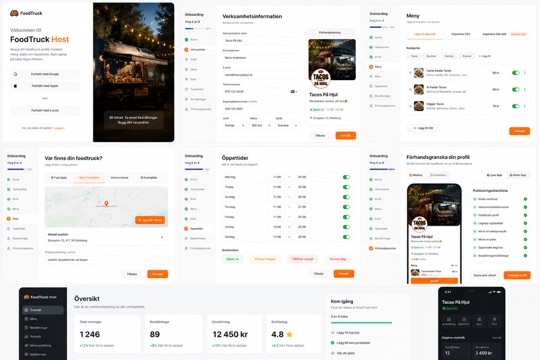Turn off the Fredag opening hours toggle
Image resolution: width=540 pixels, height=360 pixels.
pos(346,217)
